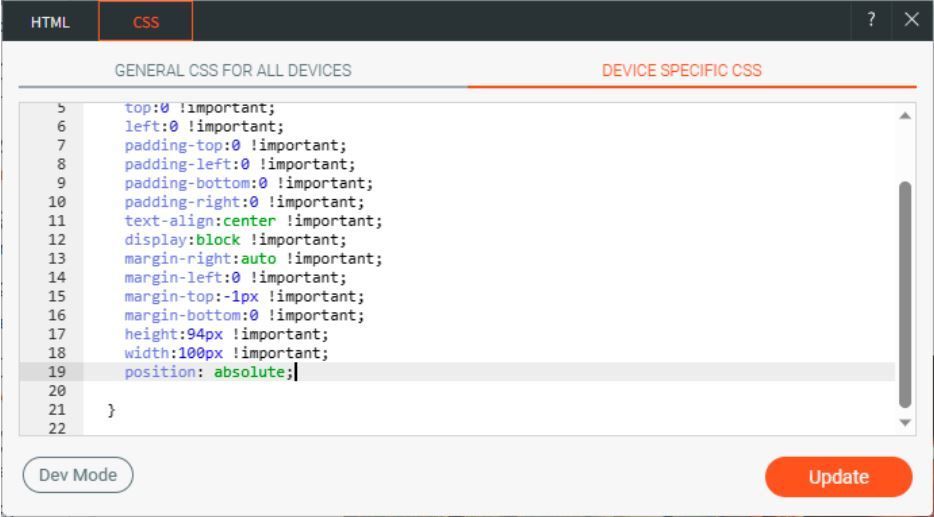The image size is (934, 517).
Task: Close the code editor dialog
Action: (911, 20)
